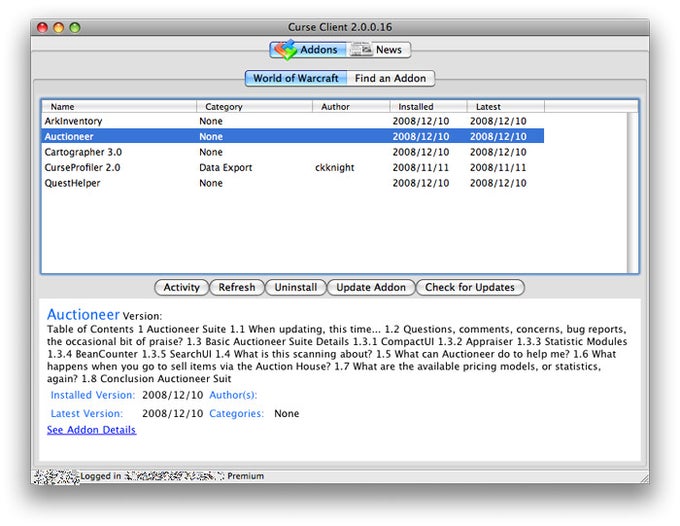The width and height of the screenshot is (680, 526).
Task: Click the Categories label
Action: coord(236,414)
